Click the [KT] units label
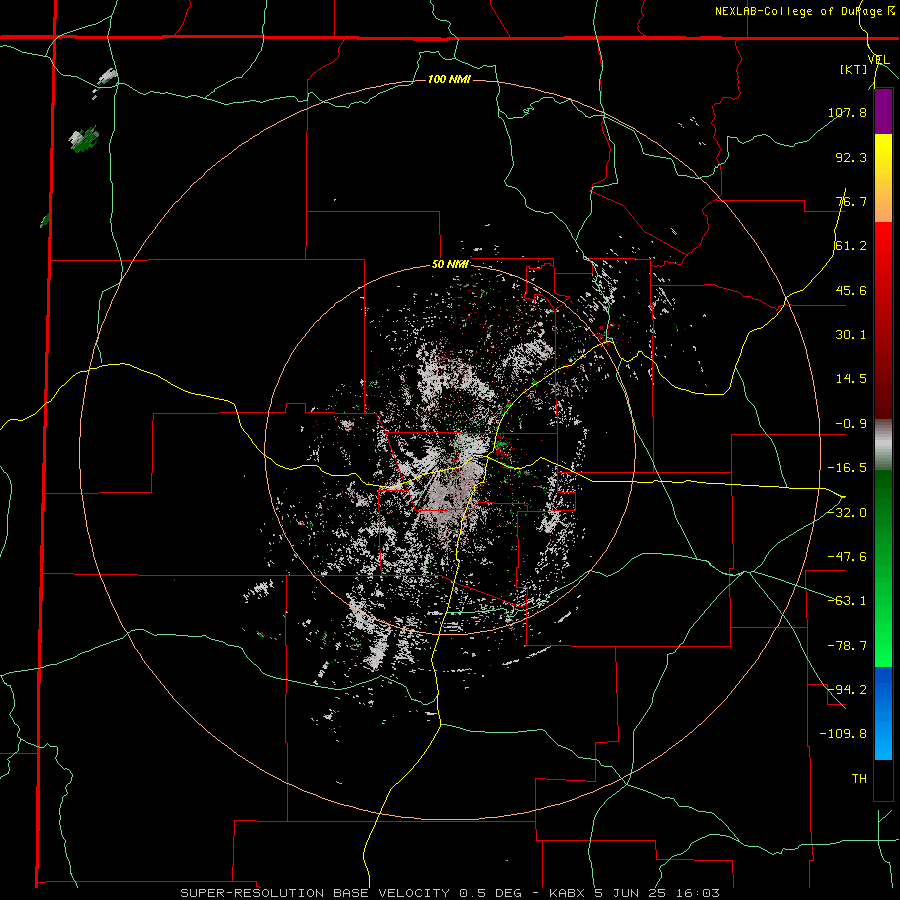 (x=853, y=69)
